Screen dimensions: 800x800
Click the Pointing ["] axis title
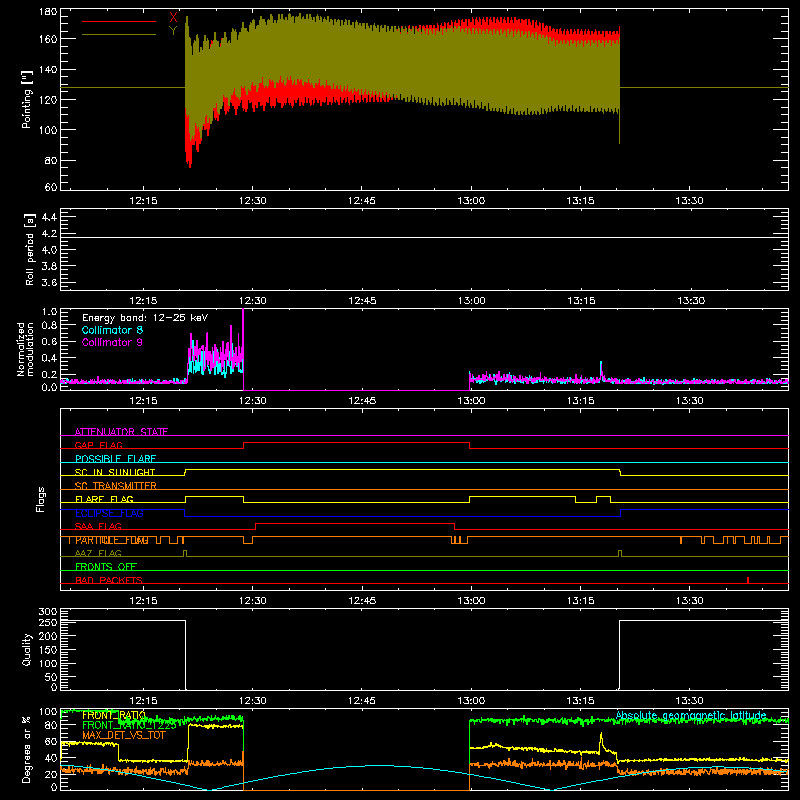coord(27,99)
